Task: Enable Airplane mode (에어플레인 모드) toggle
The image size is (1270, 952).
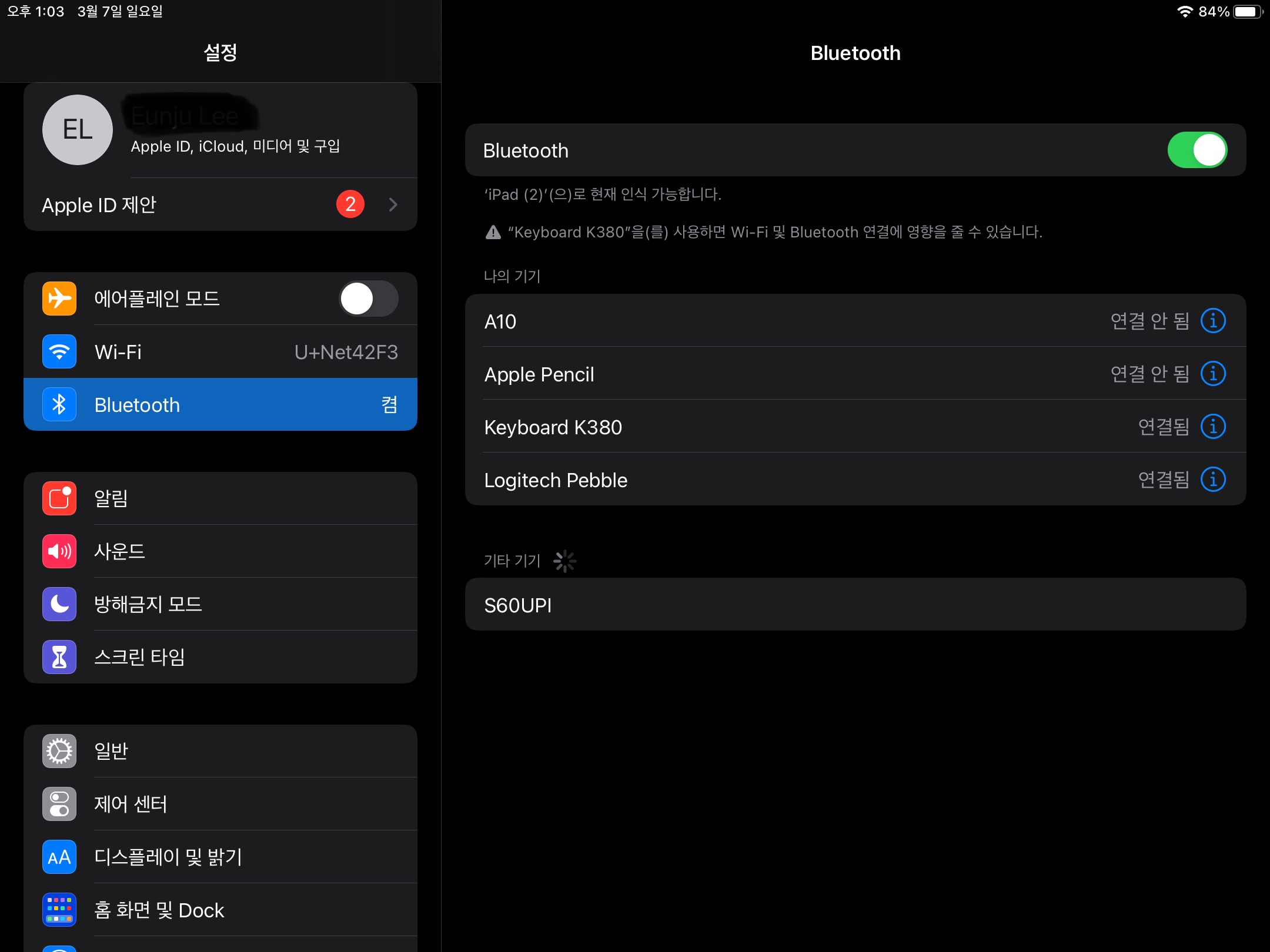Action: [x=368, y=299]
